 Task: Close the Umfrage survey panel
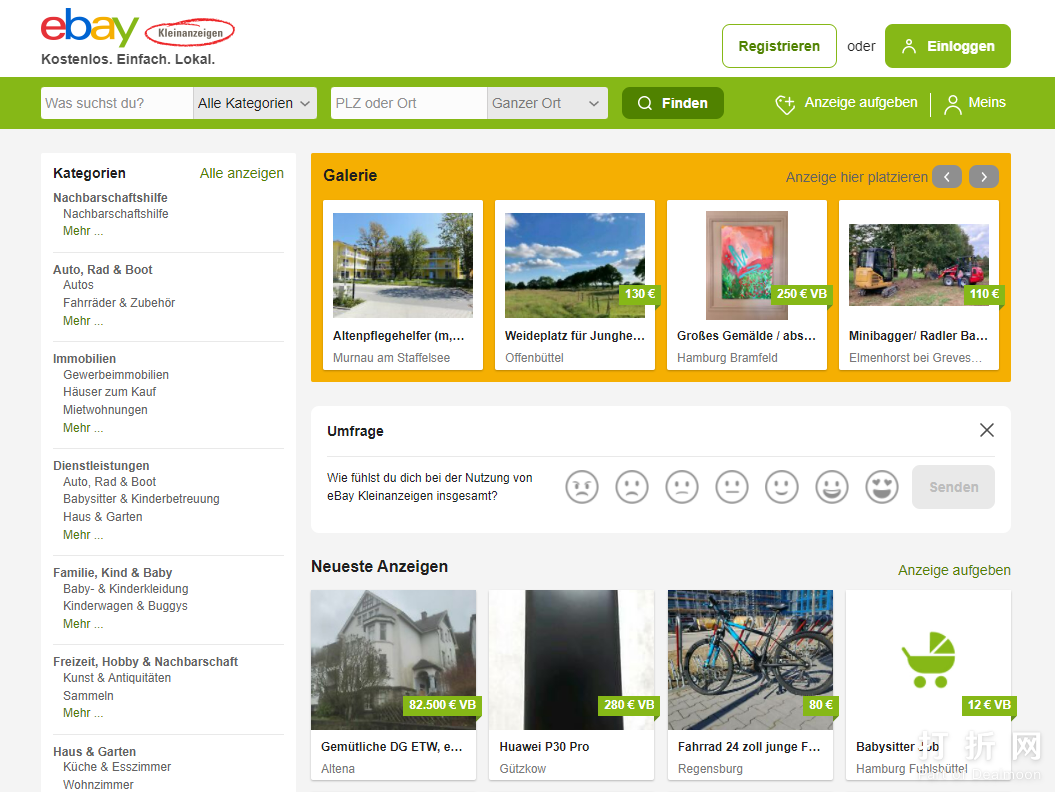click(x=987, y=430)
